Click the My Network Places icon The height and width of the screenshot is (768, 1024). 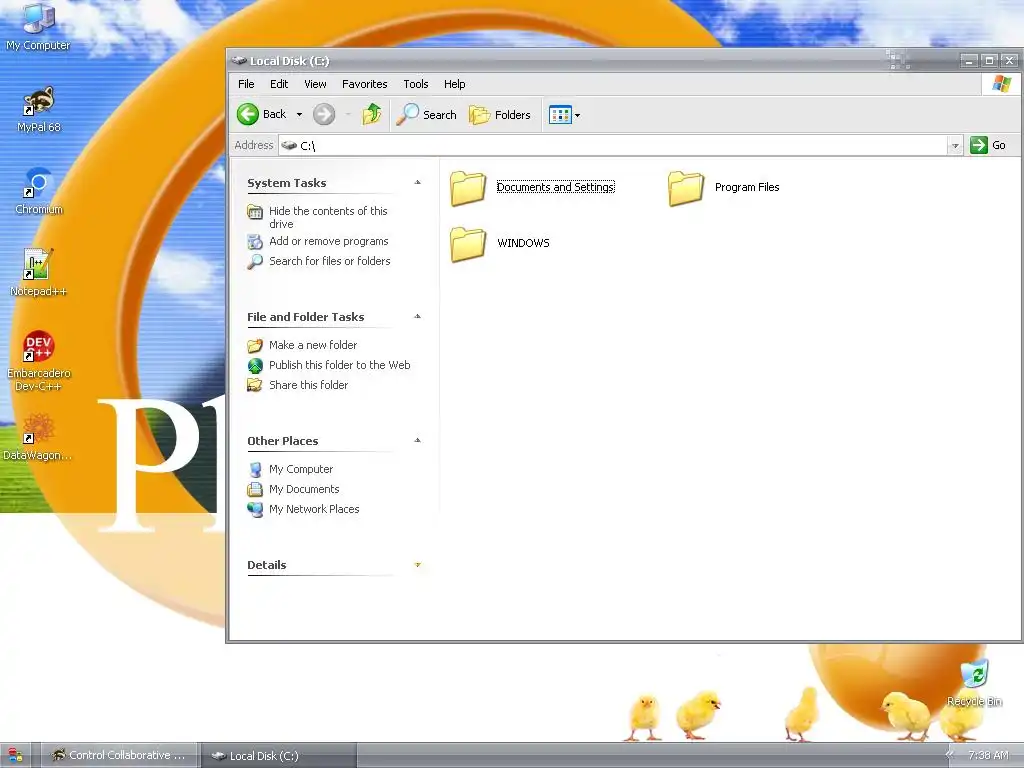pyautogui.click(x=255, y=509)
